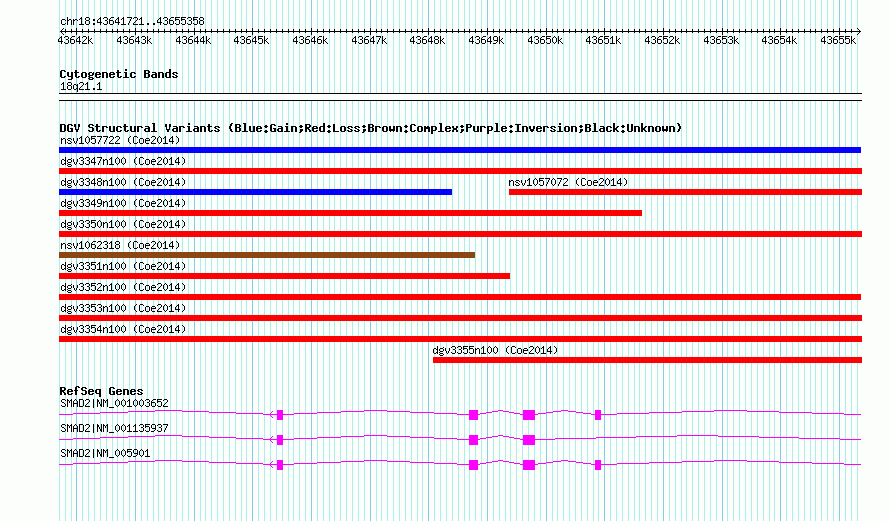Open the dgv3348n100 (Coe2014) label
Viewport: 890px width, 521px height.
click(x=123, y=182)
